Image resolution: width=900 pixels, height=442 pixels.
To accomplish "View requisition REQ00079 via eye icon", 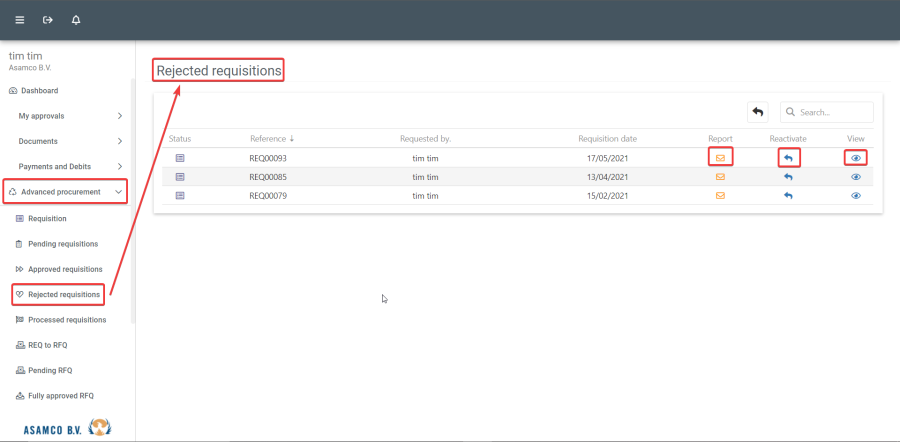I will coord(855,196).
